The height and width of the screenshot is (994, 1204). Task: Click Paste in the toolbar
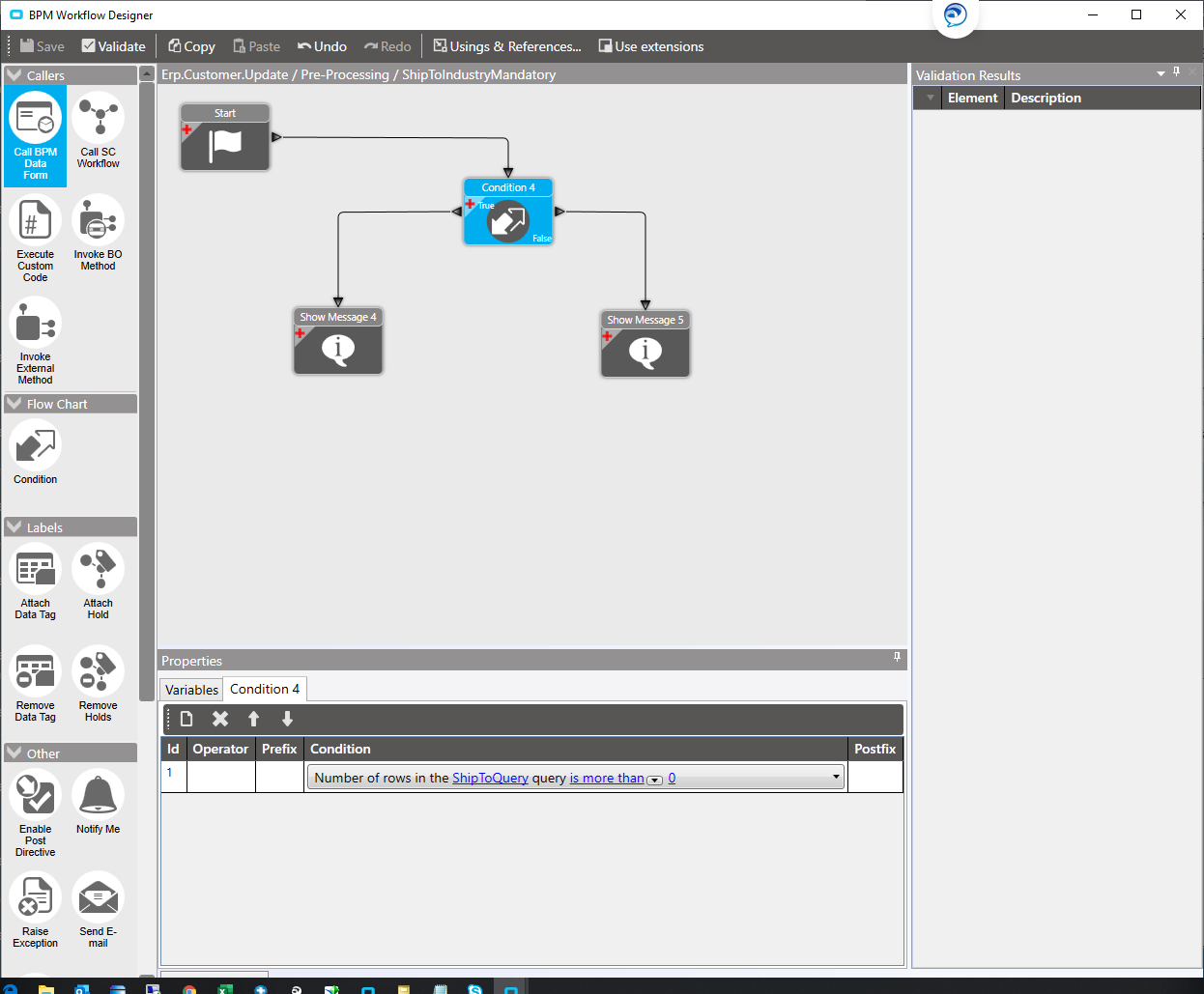pos(256,46)
